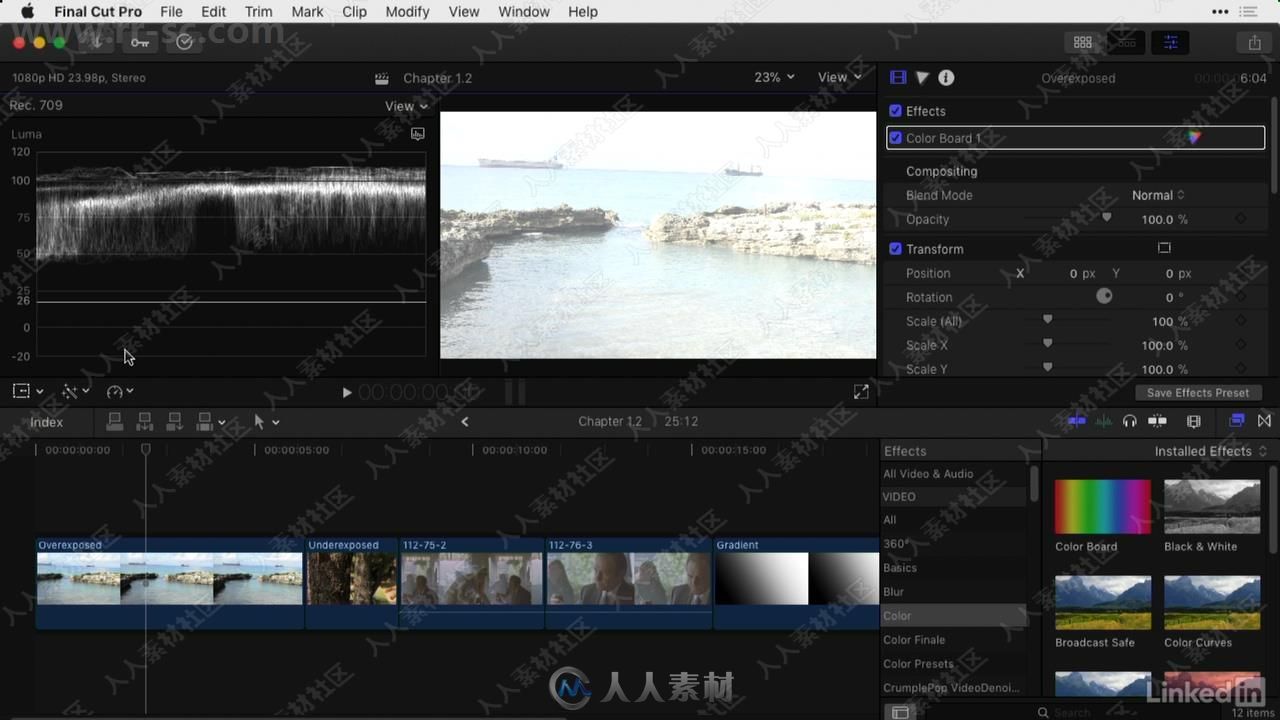
Task: Click the Scale (All) slider handle
Action: click(1048, 319)
